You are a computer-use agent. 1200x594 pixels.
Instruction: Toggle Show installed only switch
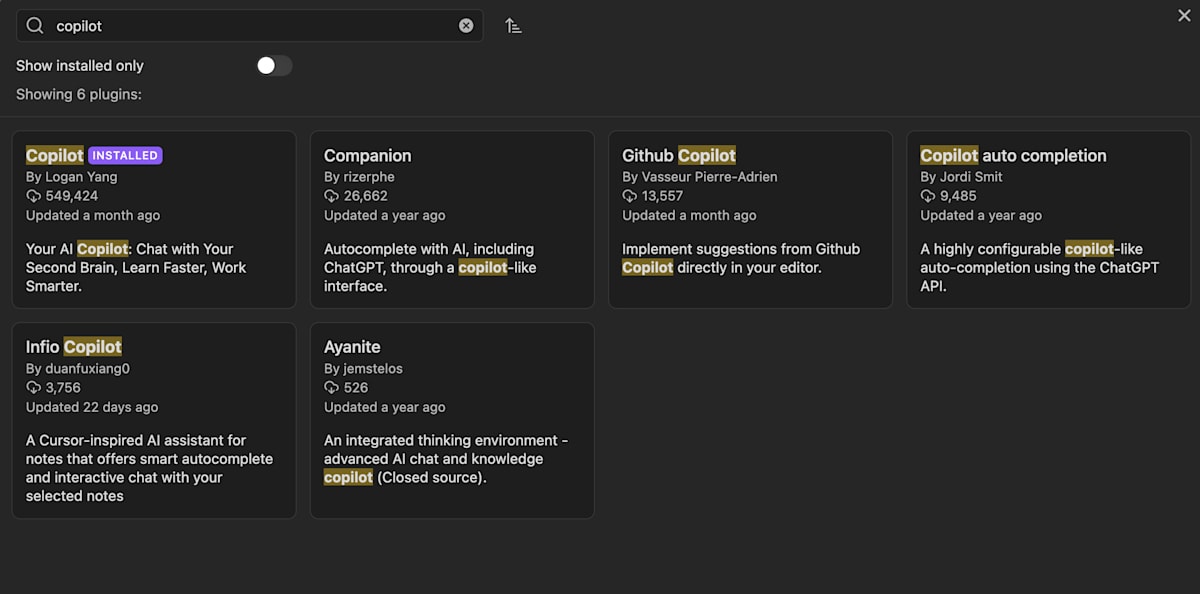(x=274, y=66)
